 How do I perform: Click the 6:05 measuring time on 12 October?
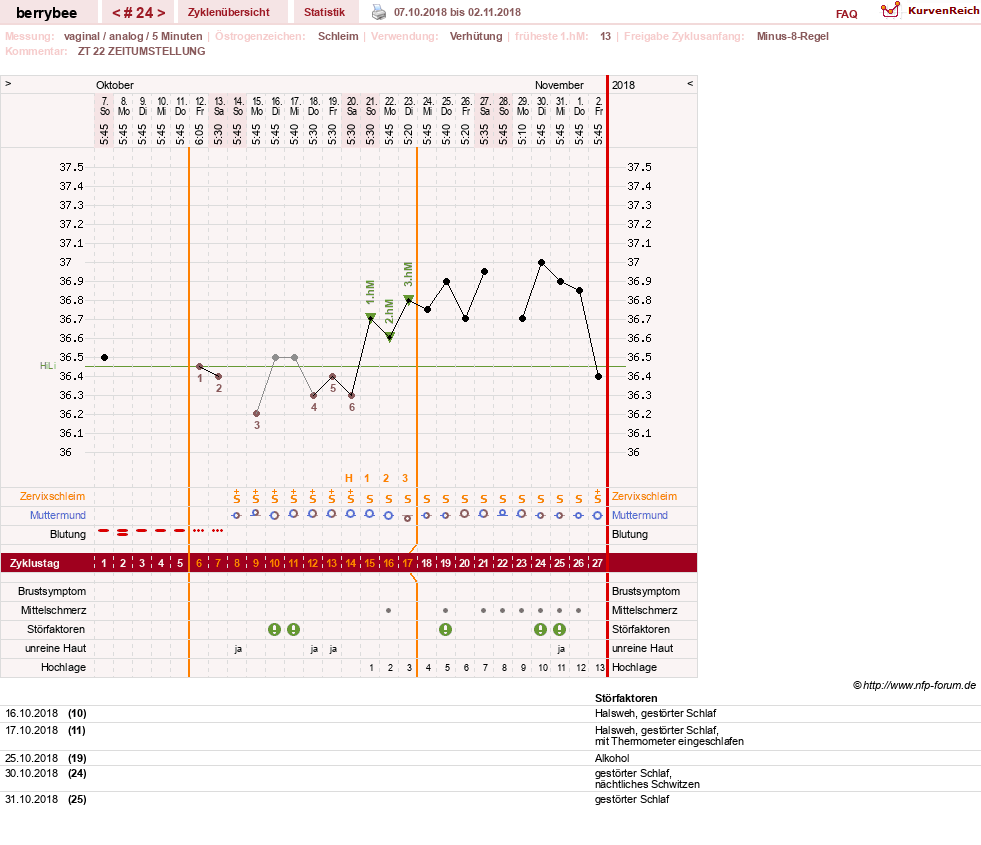[199, 134]
